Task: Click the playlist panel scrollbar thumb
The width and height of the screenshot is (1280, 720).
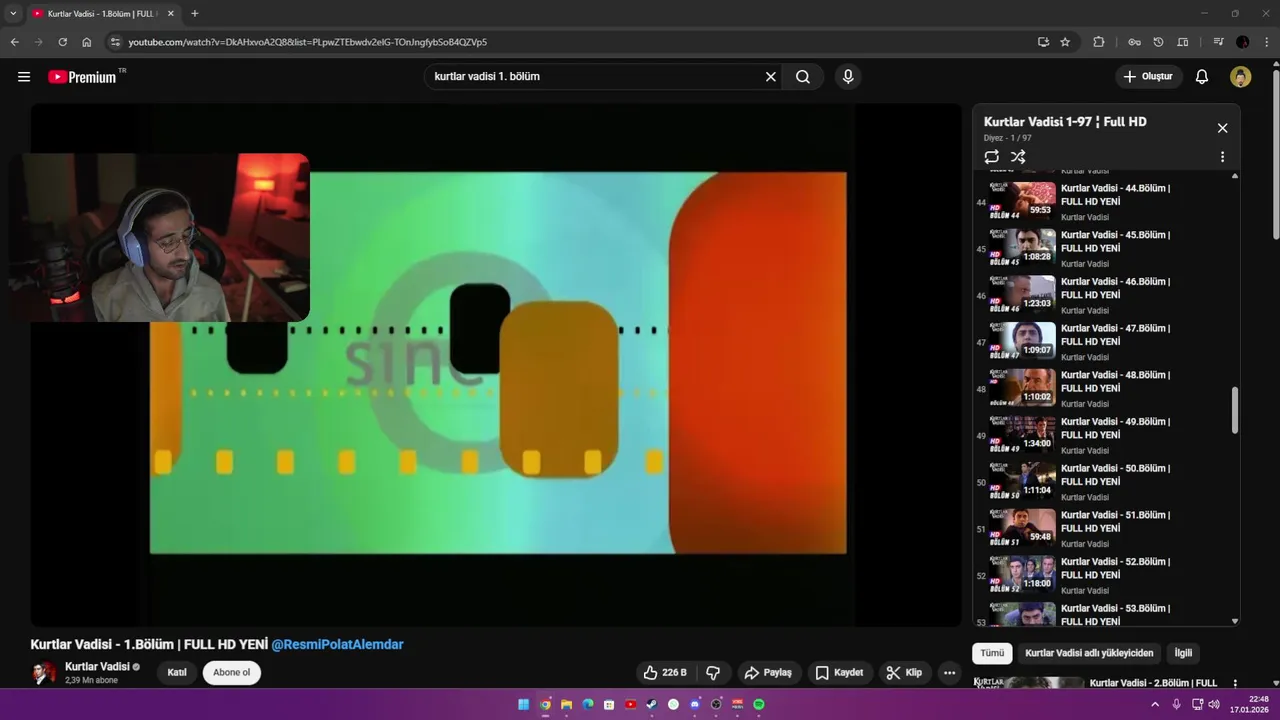Action: tap(1235, 410)
